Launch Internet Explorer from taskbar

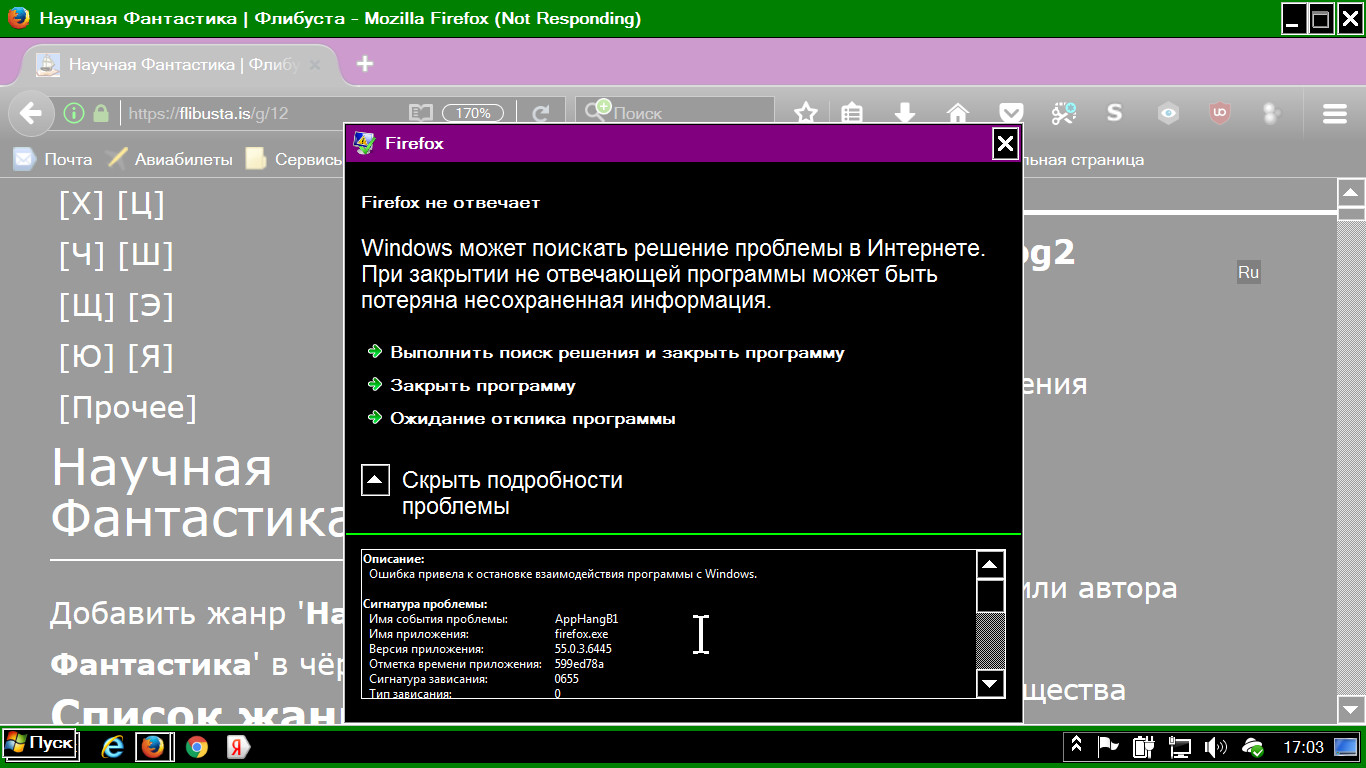pos(112,746)
